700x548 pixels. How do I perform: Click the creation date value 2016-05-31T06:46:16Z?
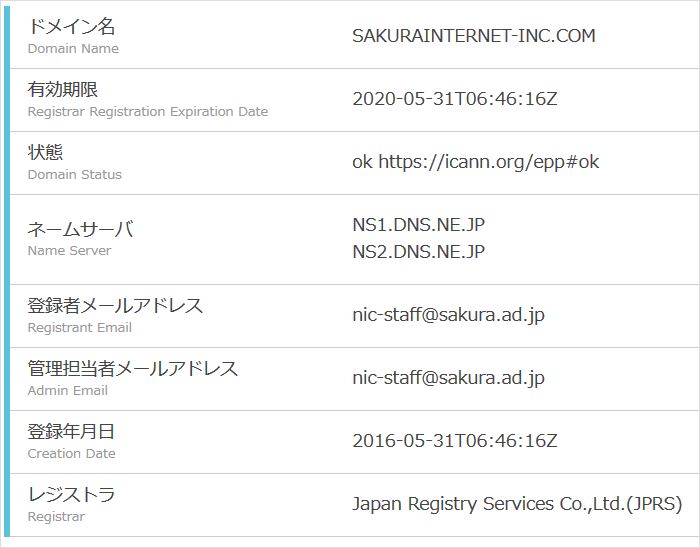click(454, 441)
